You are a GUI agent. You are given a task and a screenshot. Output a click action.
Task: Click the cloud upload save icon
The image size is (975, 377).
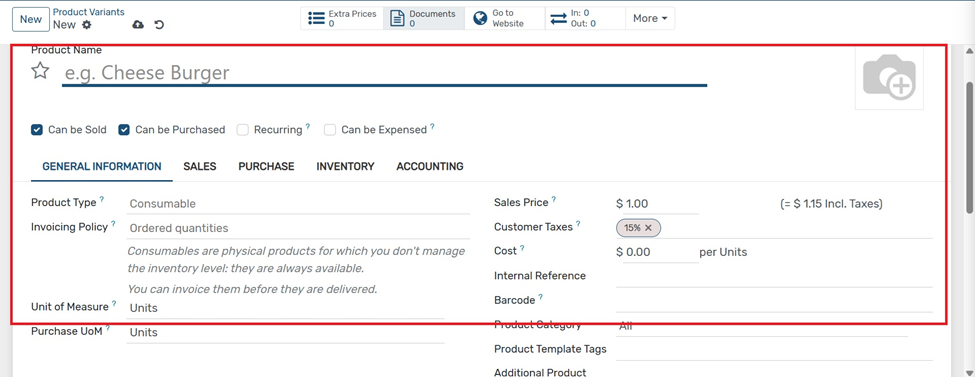(x=138, y=25)
